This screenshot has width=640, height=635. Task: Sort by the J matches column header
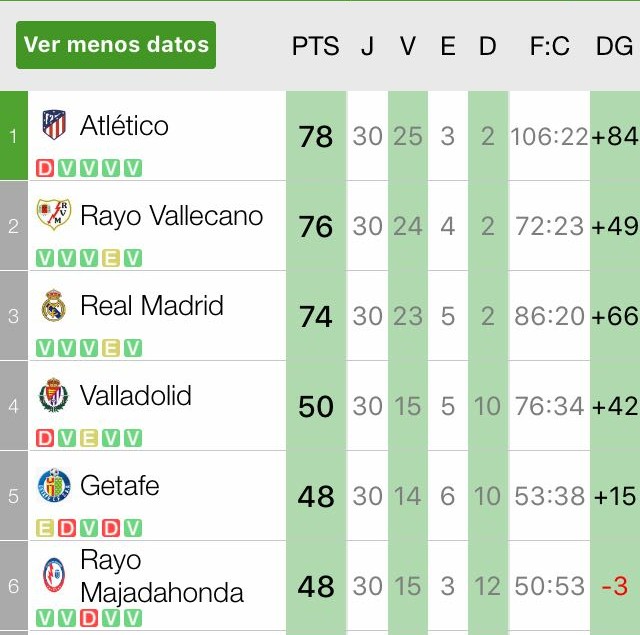[x=367, y=46]
